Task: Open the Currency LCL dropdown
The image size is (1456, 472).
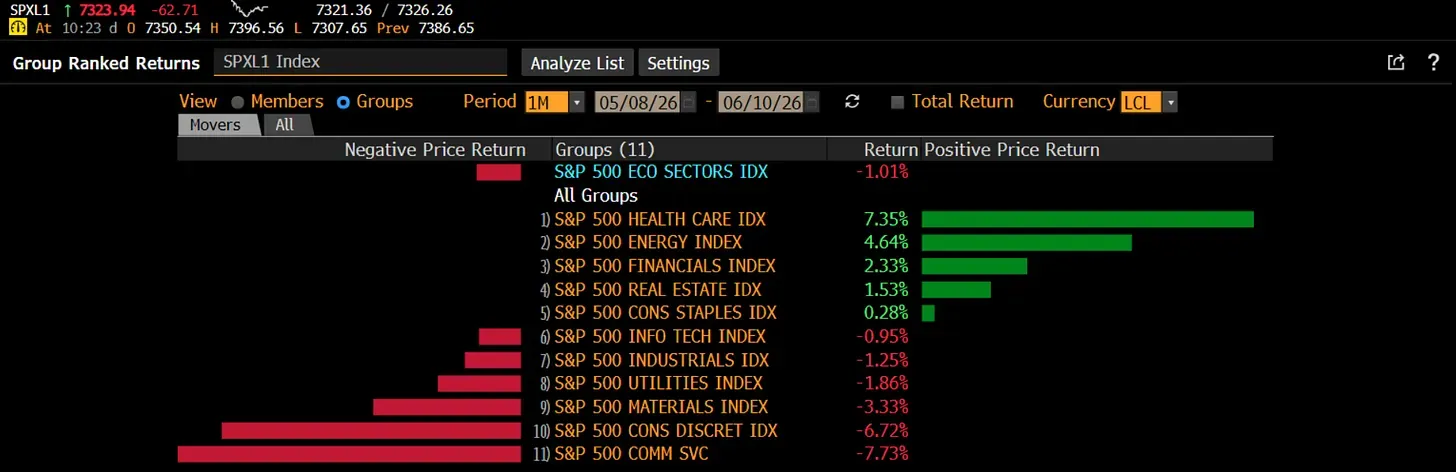Action: pyautogui.click(x=1149, y=102)
